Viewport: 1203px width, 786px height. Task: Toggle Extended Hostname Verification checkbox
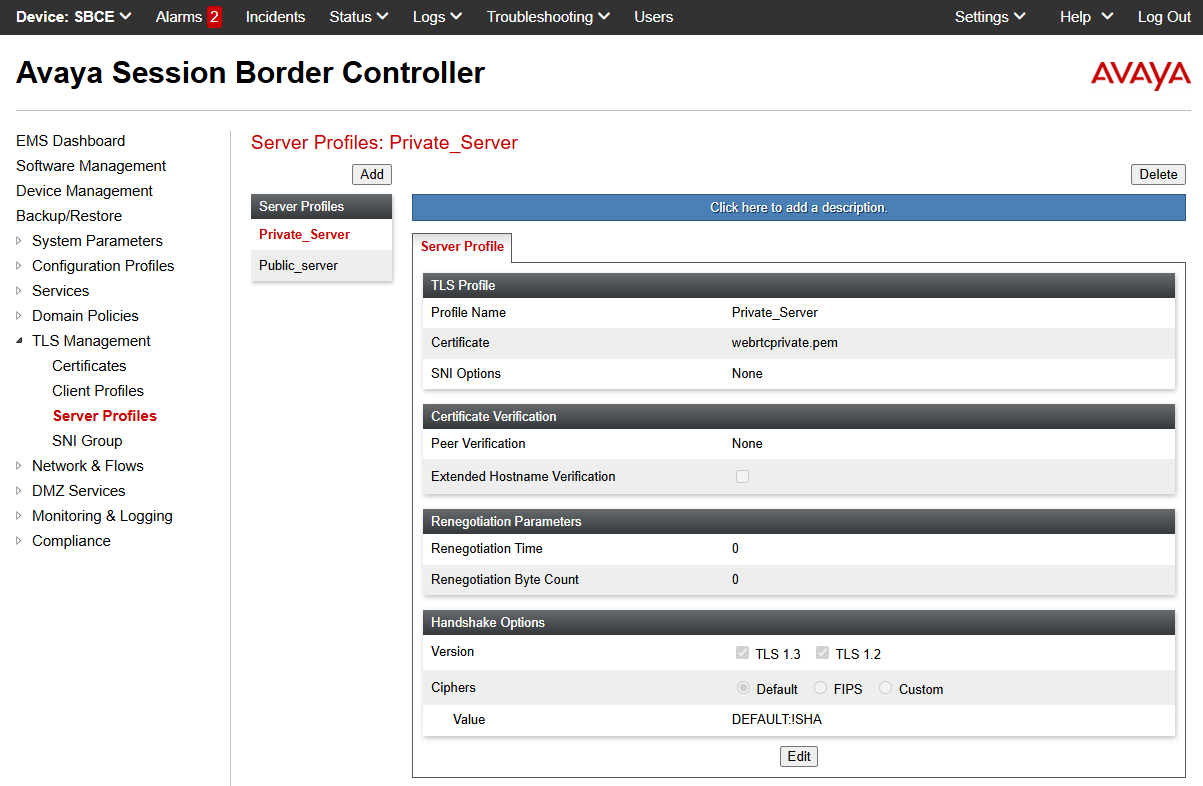[x=742, y=477]
